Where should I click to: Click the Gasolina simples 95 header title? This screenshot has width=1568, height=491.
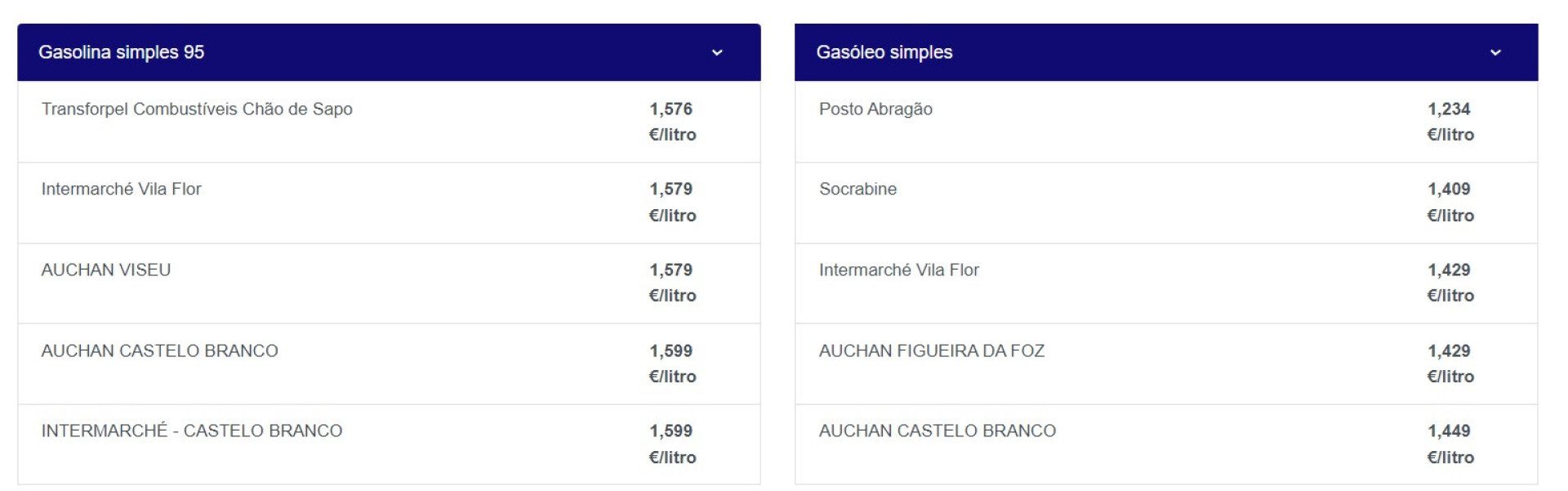(x=121, y=52)
